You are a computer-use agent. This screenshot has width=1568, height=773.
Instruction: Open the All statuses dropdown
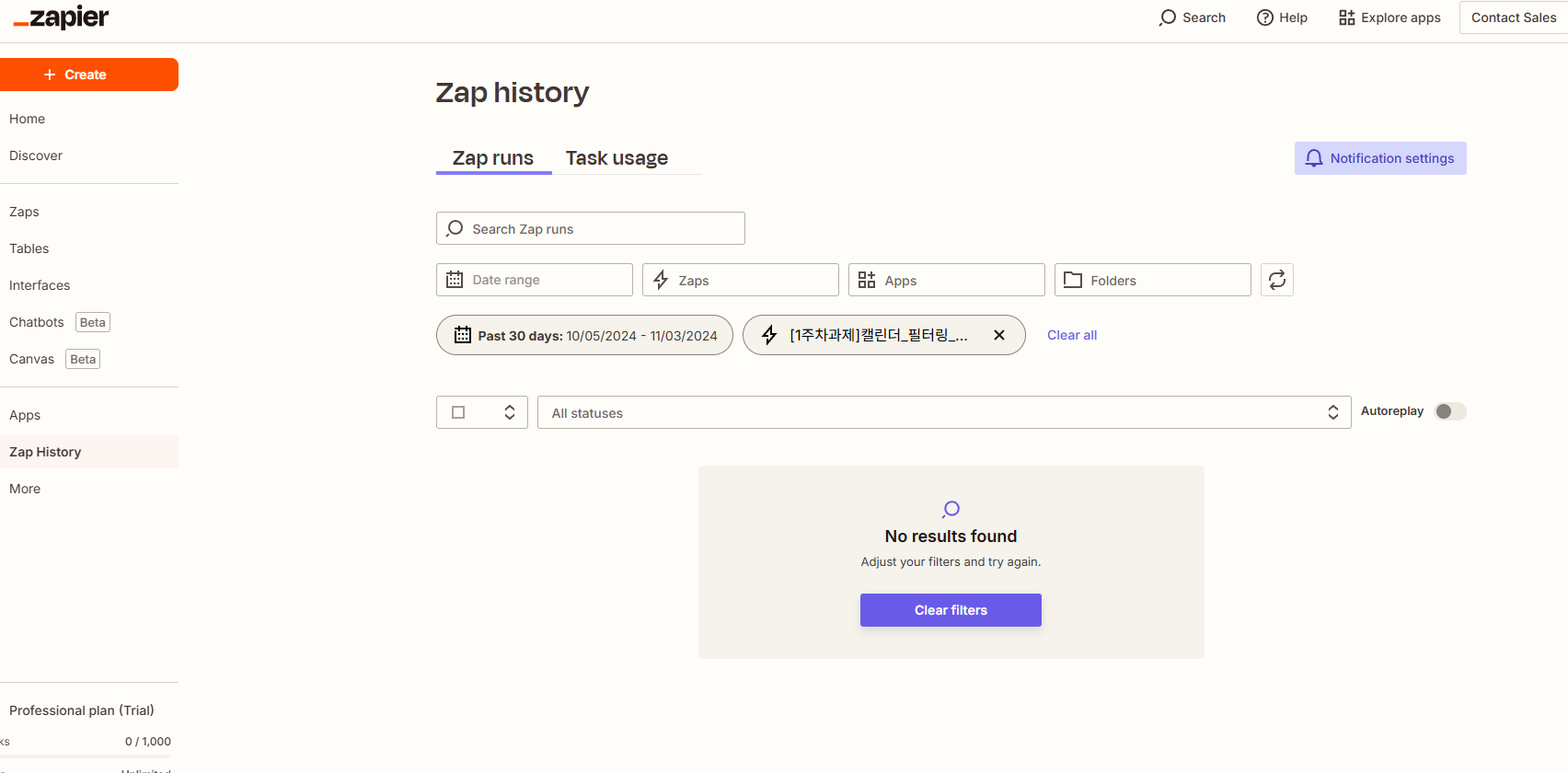click(944, 412)
